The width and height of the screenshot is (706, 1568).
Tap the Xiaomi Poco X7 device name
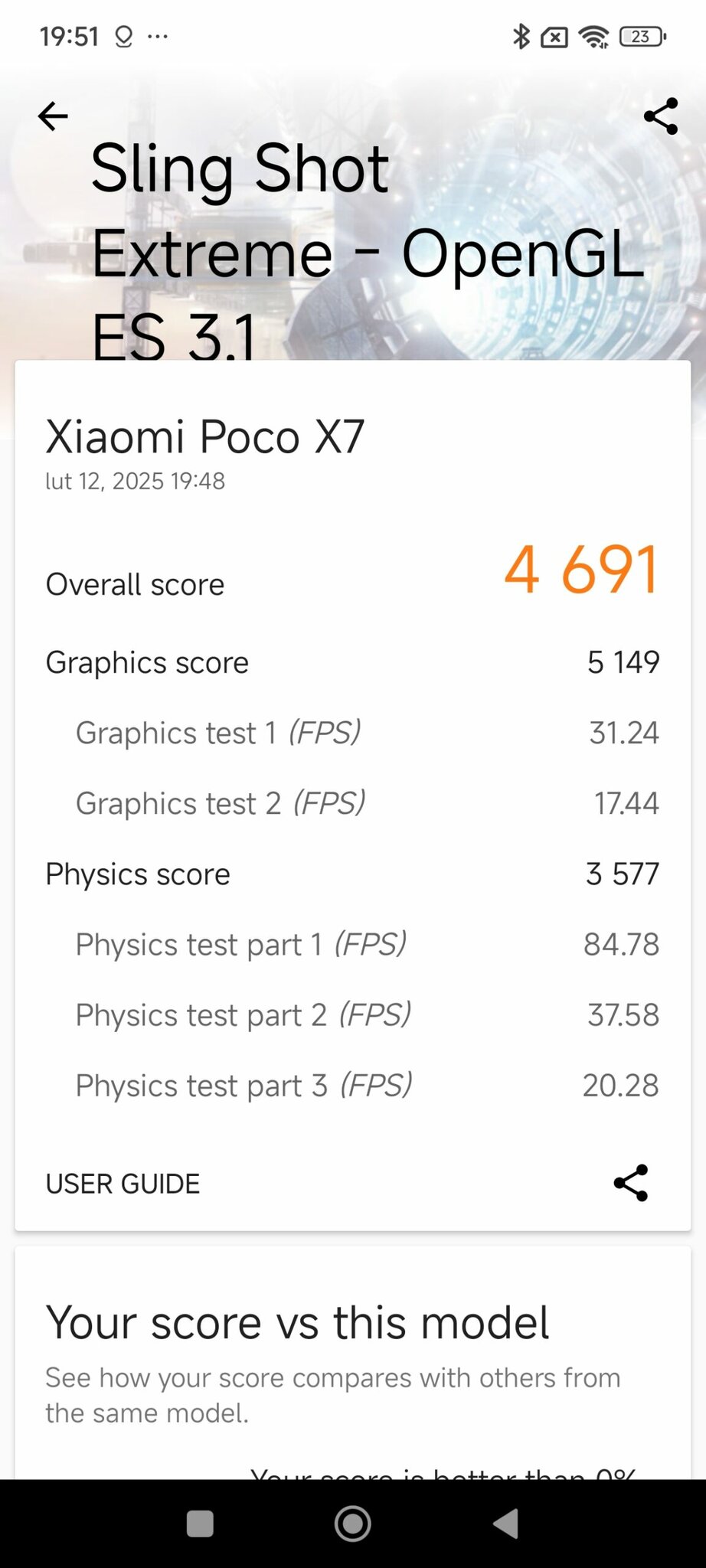click(x=205, y=437)
